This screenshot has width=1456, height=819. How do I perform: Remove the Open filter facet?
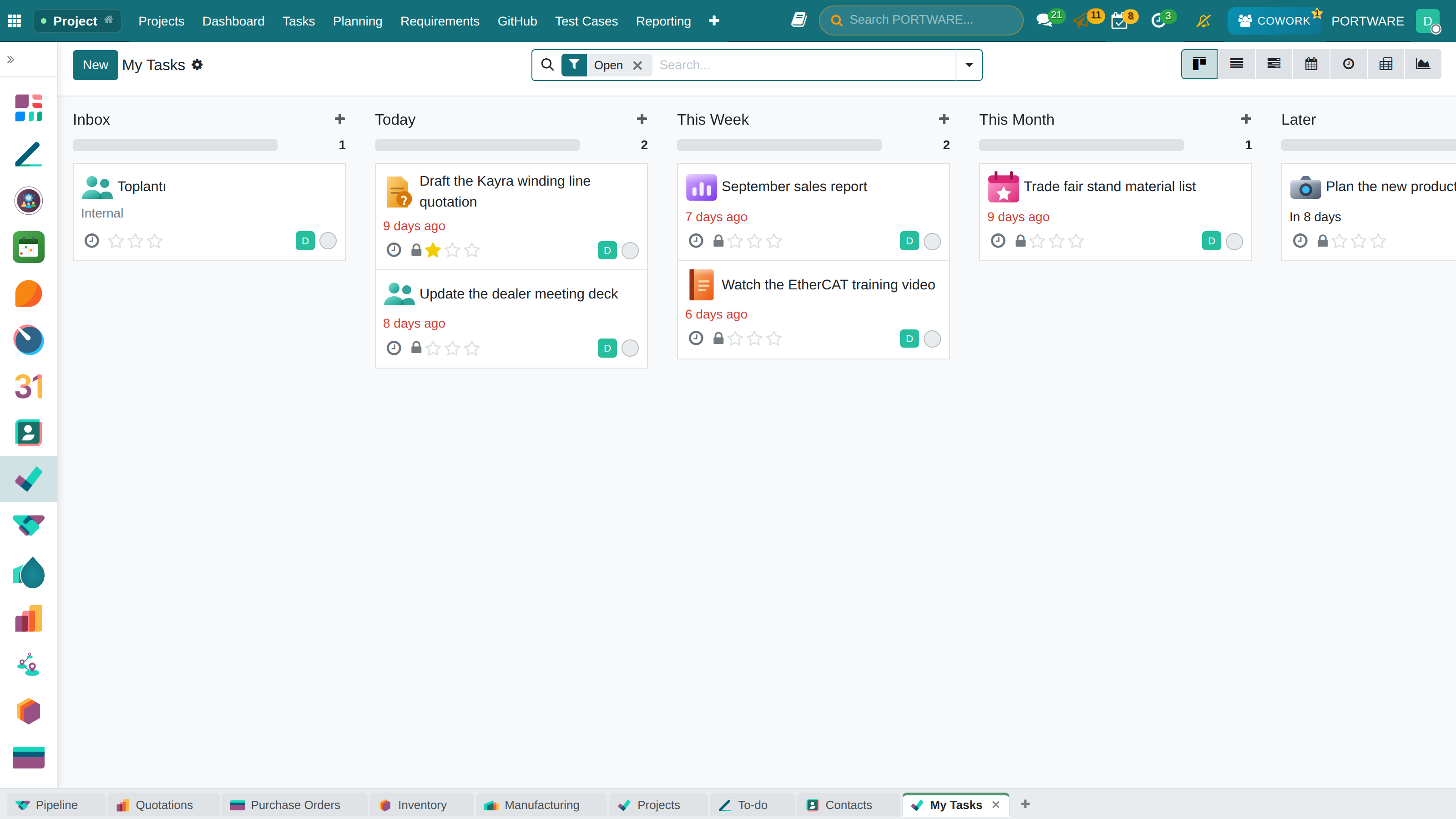coord(637,66)
